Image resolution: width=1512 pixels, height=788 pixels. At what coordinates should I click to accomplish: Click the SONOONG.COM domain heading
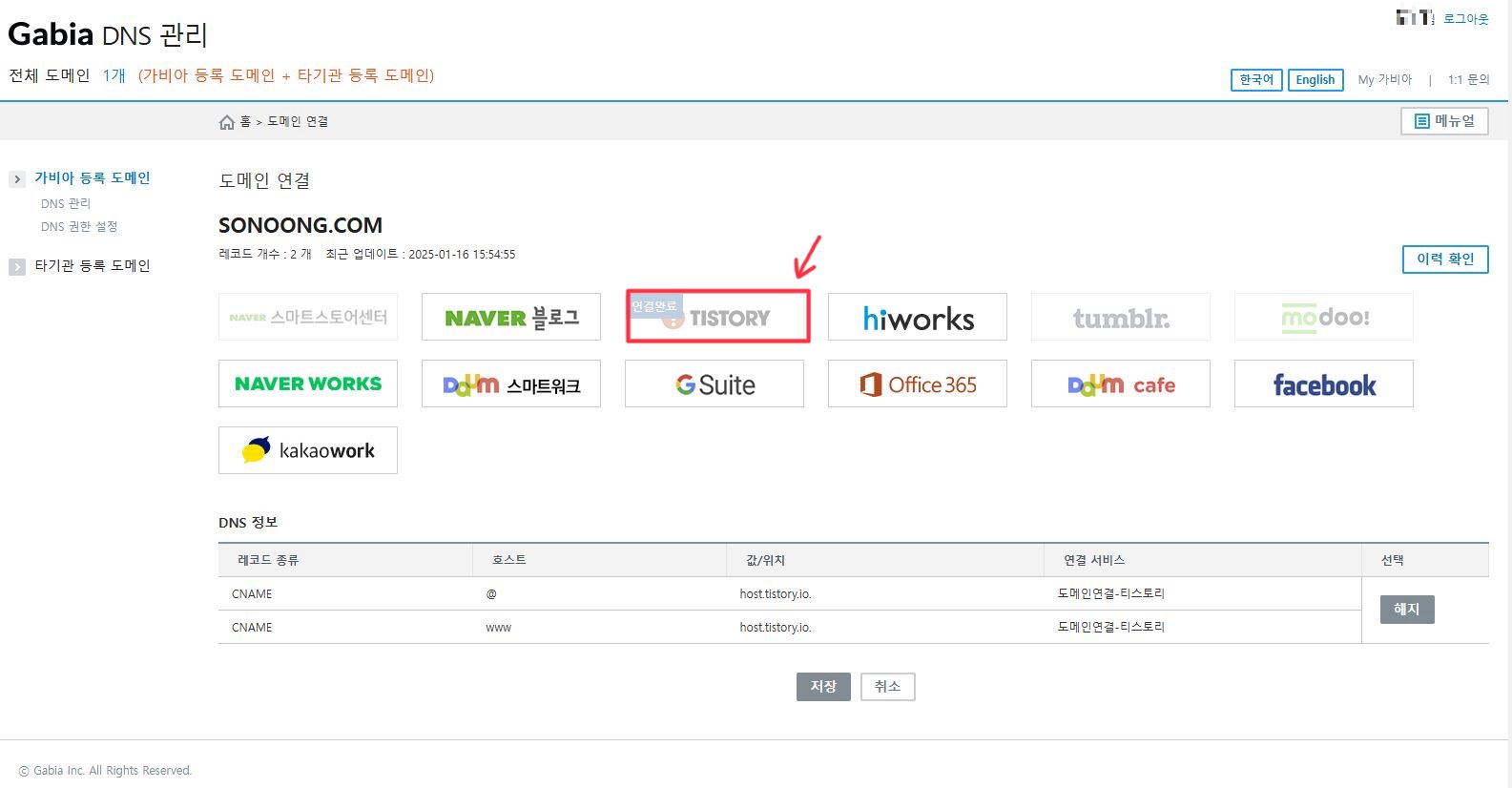click(300, 226)
